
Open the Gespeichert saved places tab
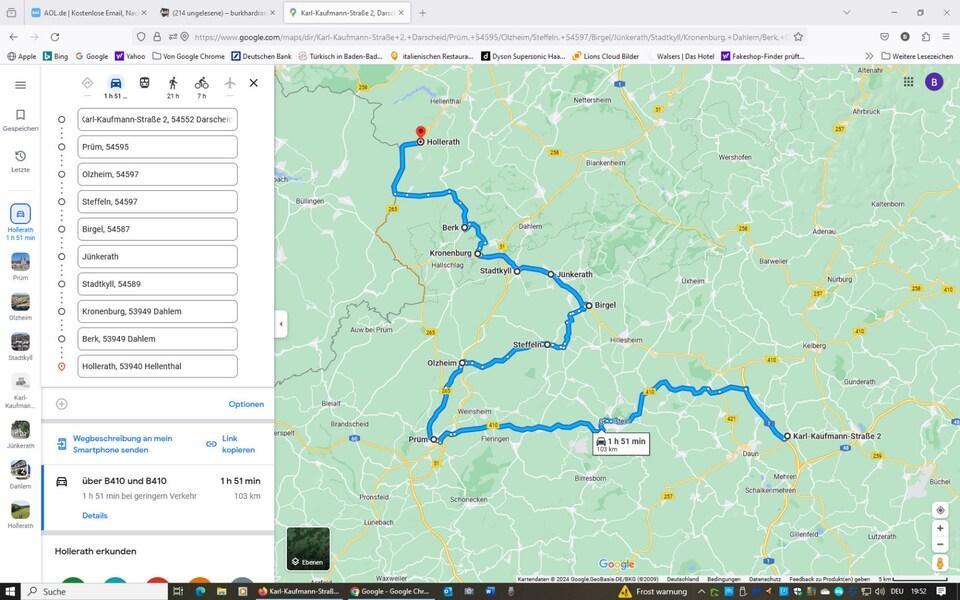[20, 120]
